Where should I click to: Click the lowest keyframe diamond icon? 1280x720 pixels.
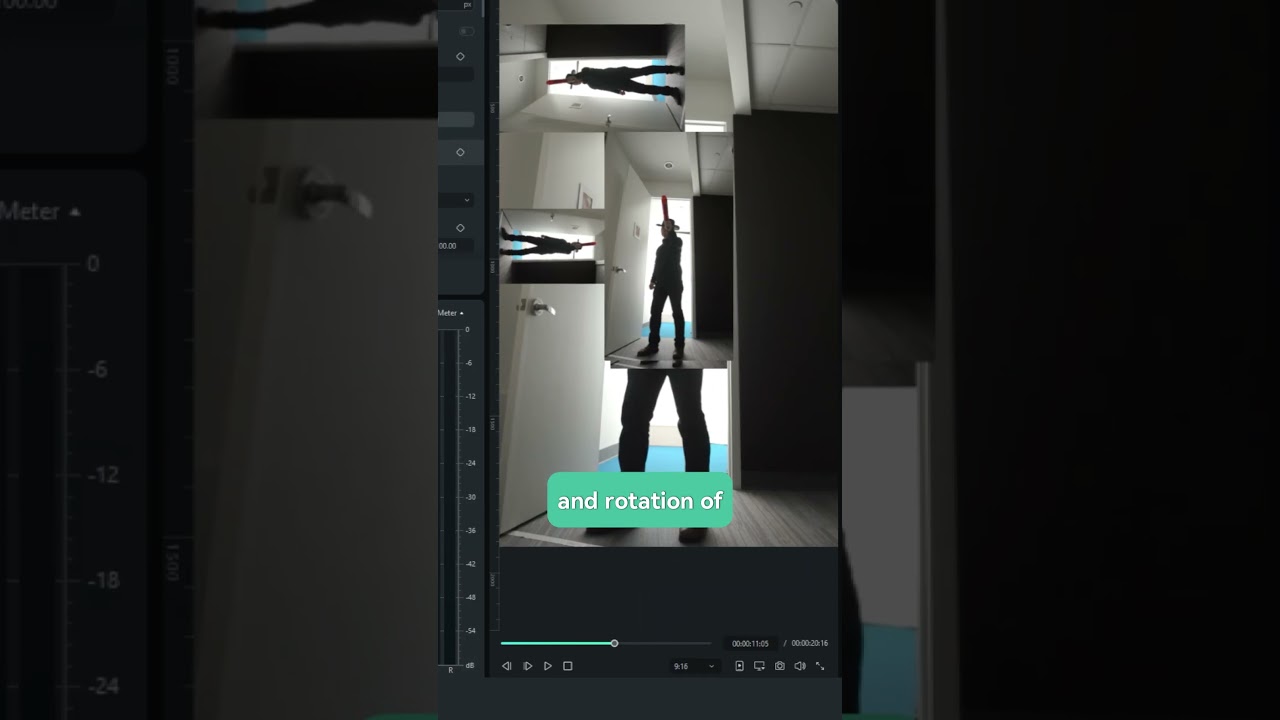(x=460, y=227)
